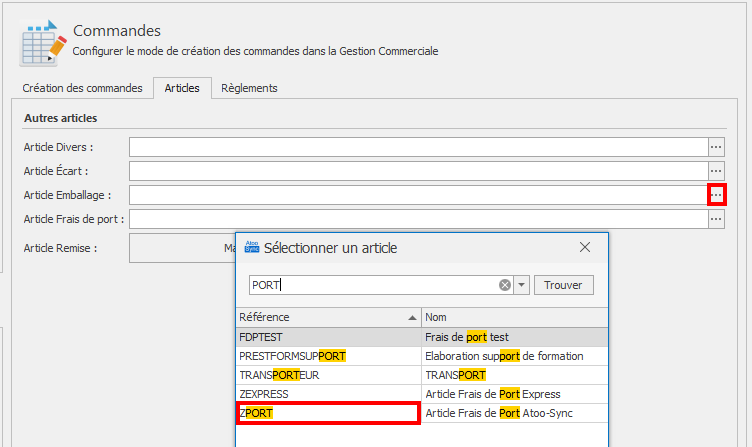Screen dimensions: 752x447
Task: Open article browser for Article Emballage
Action: point(716,195)
